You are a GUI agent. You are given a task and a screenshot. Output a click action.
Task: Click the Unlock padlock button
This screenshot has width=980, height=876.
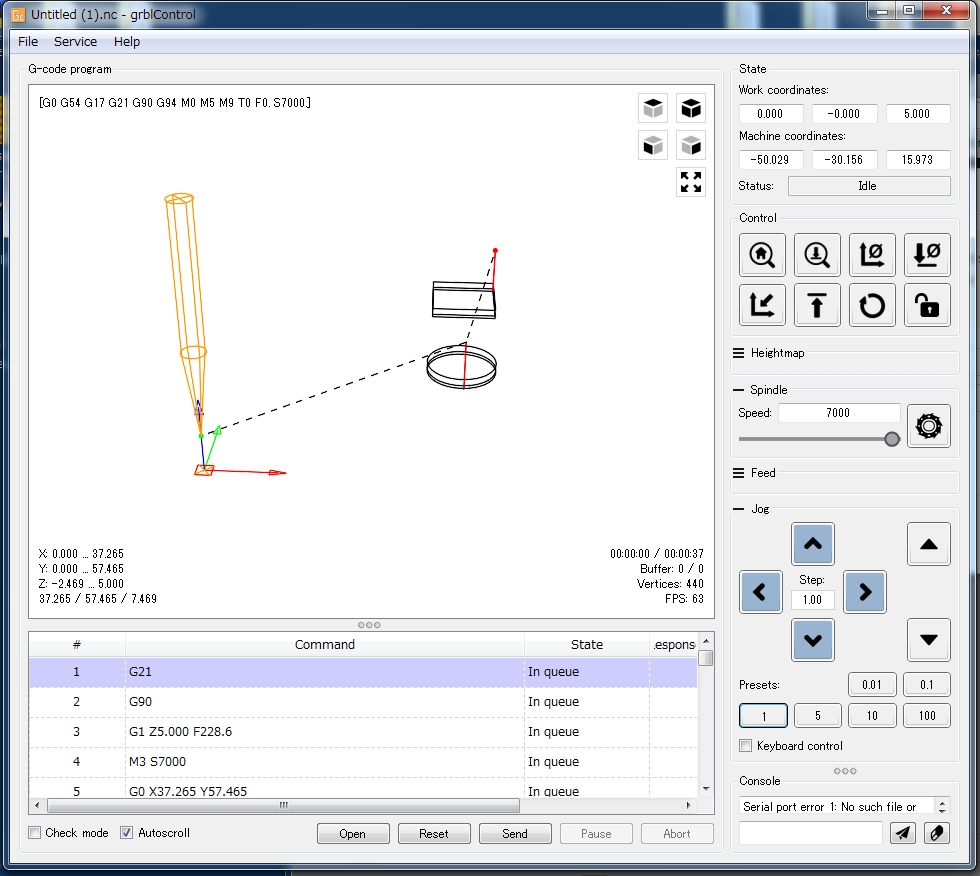[x=927, y=305]
